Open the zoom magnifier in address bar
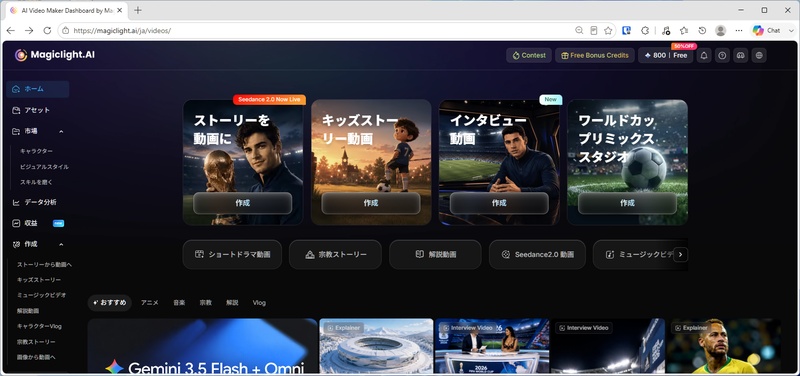Screen dimensions: 800x376 [x=579, y=31]
